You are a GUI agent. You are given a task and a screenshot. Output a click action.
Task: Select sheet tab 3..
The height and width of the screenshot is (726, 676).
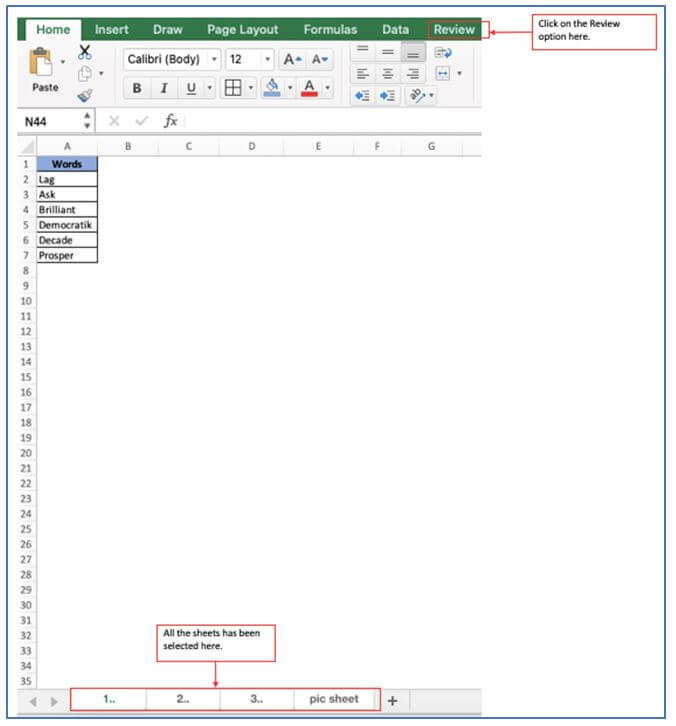257,699
